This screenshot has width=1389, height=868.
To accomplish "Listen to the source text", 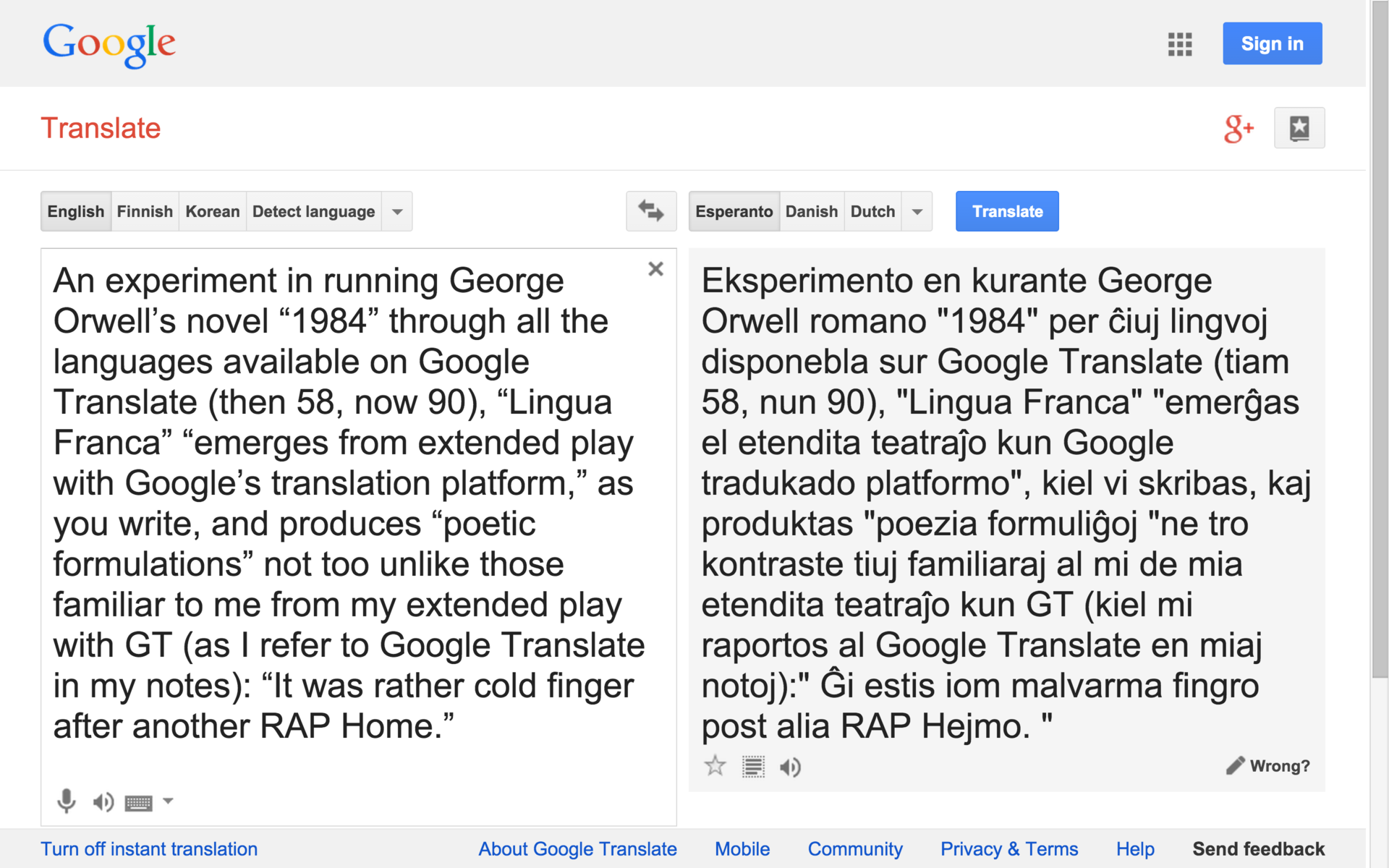I will (103, 801).
